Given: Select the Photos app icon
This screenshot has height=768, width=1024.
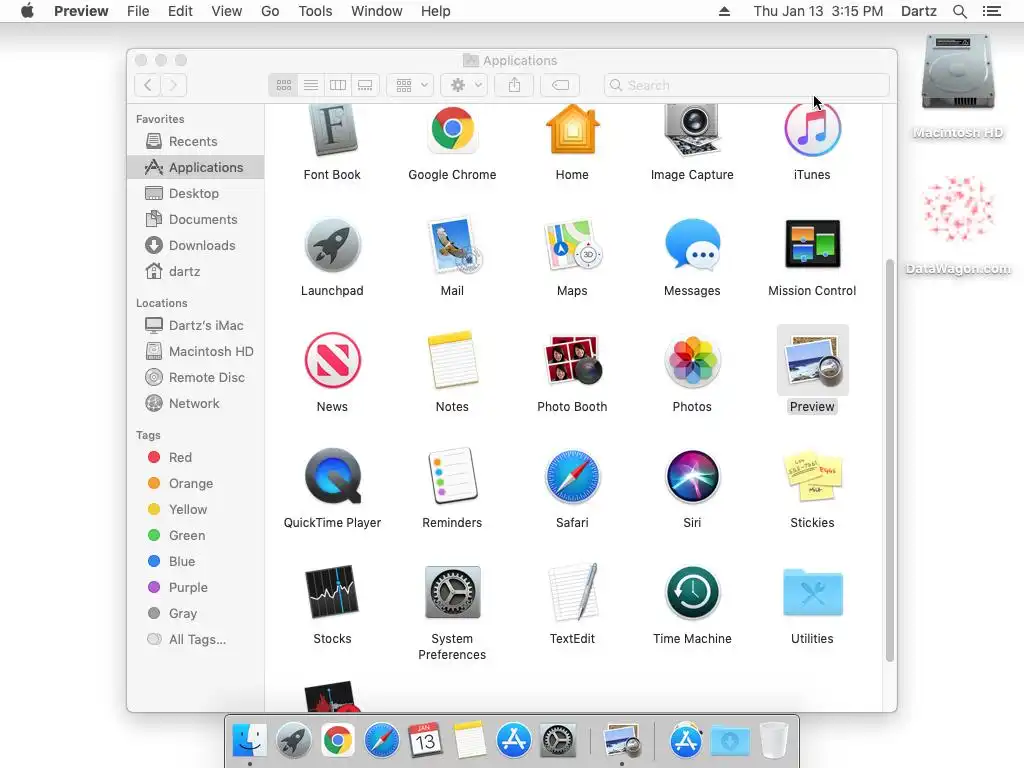Looking at the screenshot, I should pyautogui.click(x=692, y=360).
